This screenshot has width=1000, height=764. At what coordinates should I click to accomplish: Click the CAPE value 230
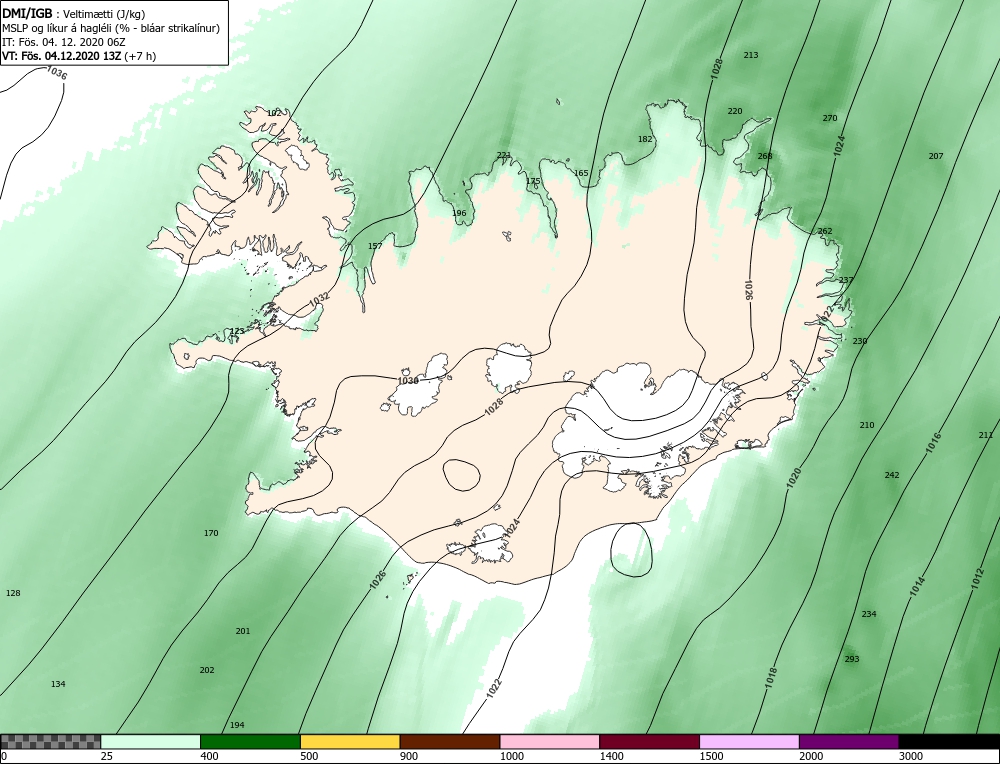pyautogui.click(x=860, y=341)
